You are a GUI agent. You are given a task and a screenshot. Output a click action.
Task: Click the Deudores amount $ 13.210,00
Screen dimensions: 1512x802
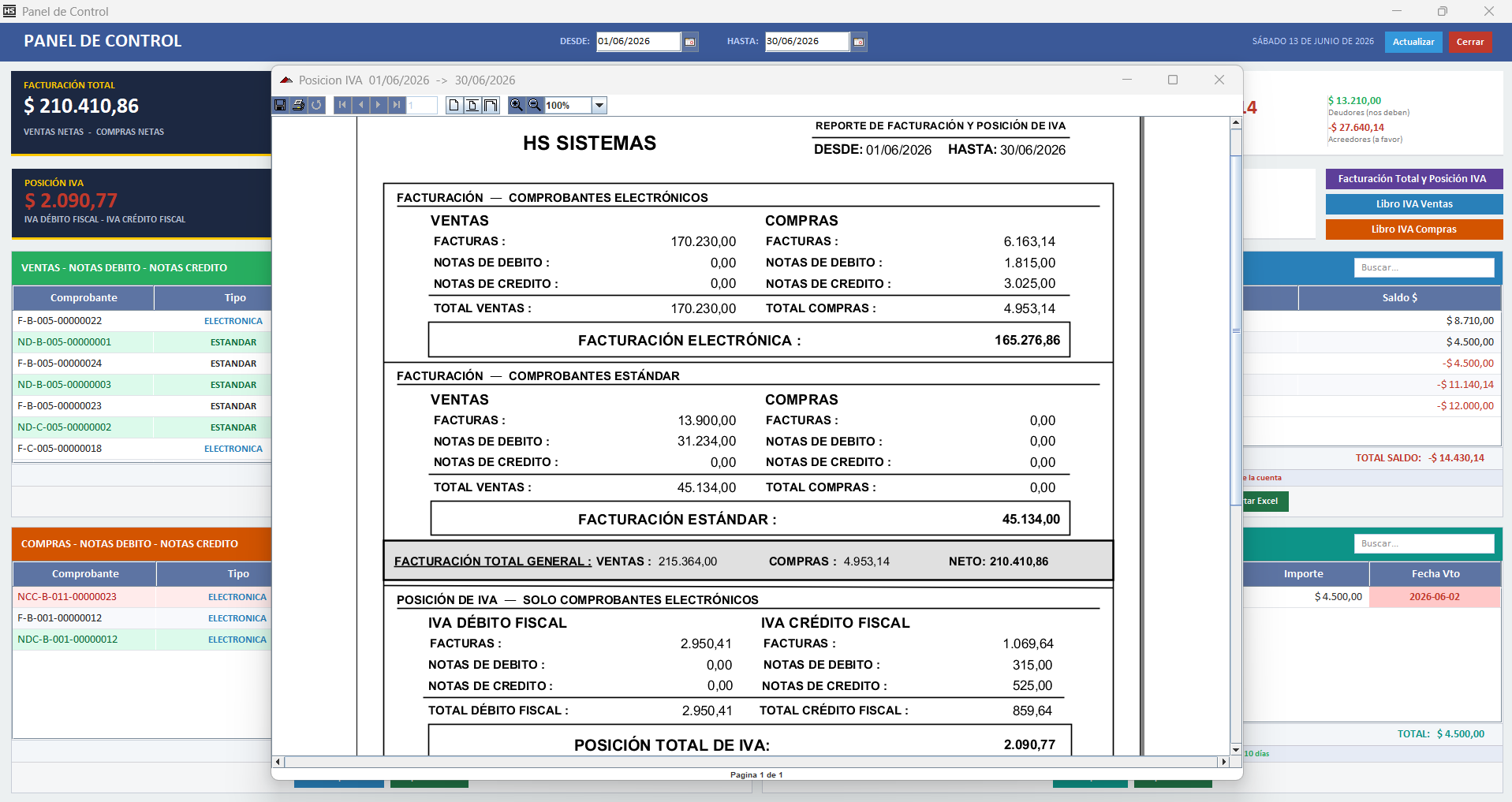click(1354, 101)
